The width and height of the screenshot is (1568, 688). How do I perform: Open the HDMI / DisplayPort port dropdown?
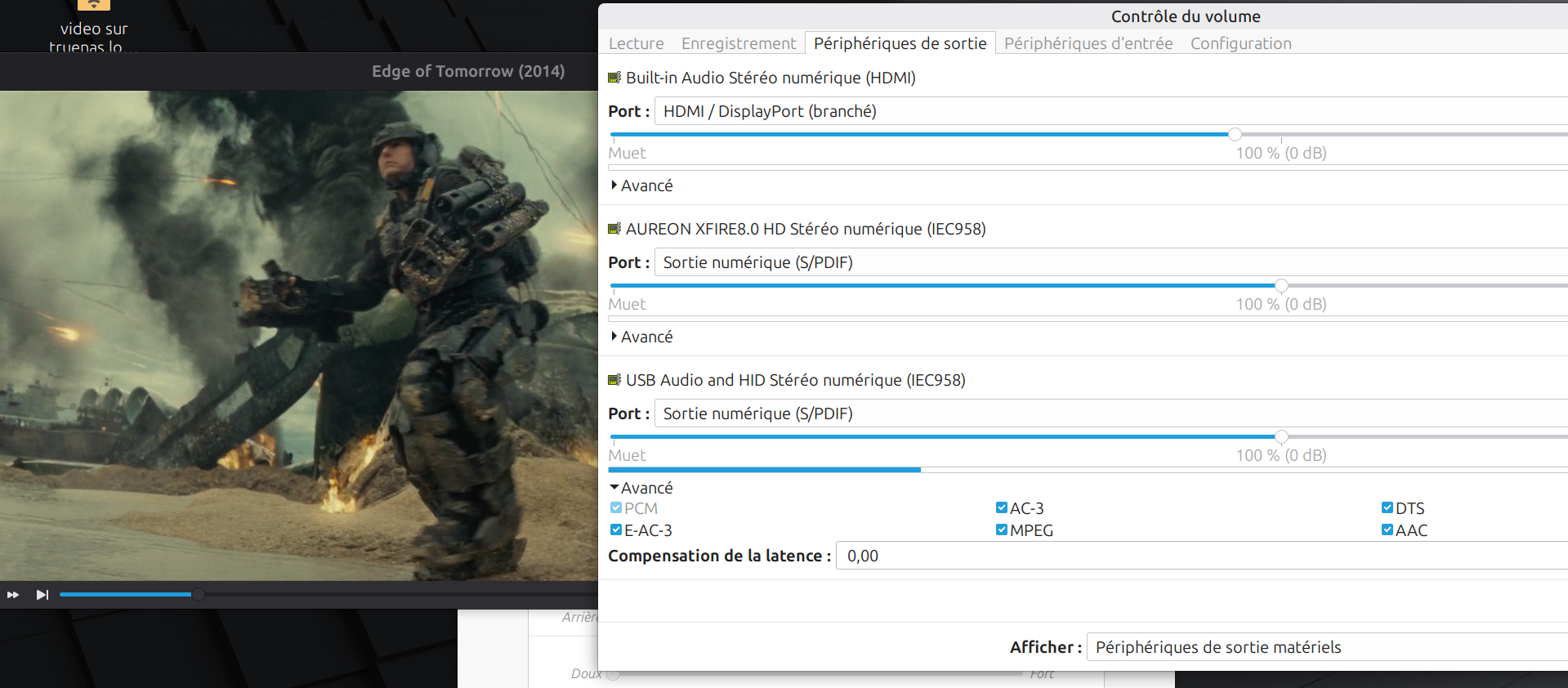[1111, 111]
